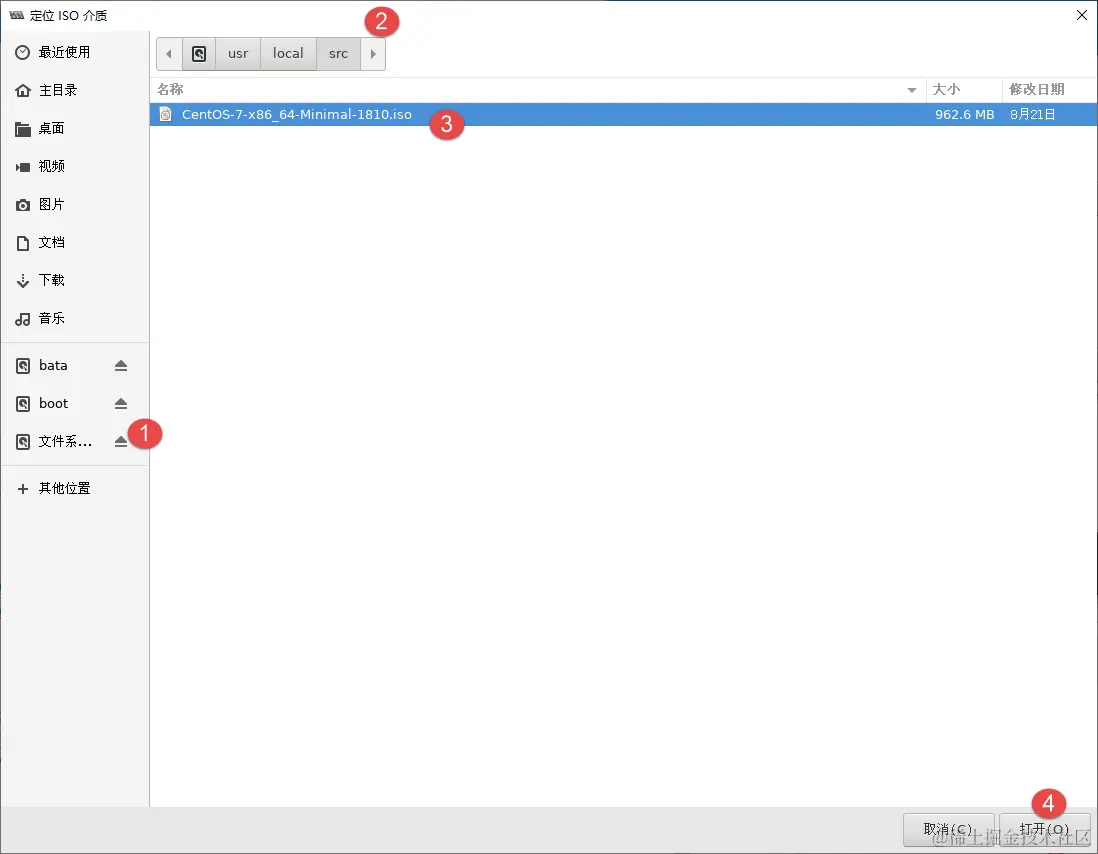Click the camcorder icon beside 视频

pyautogui.click(x=22, y=167)
